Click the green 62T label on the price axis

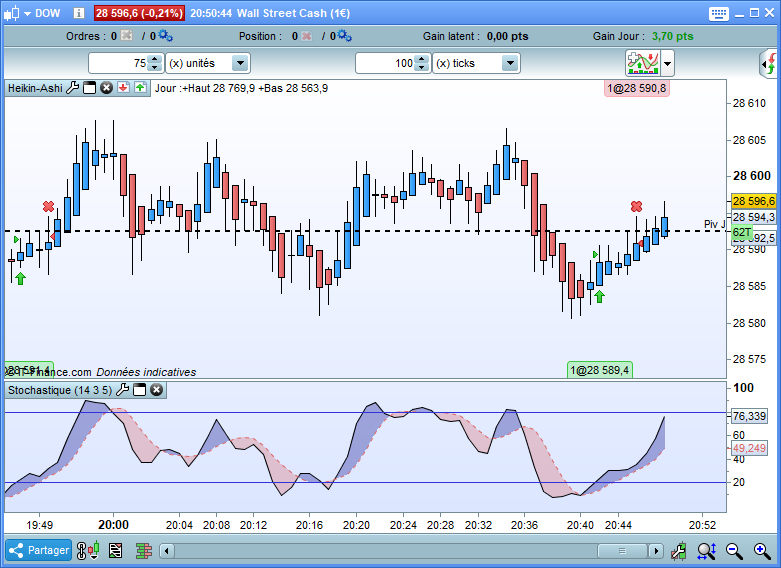[742, 232]
